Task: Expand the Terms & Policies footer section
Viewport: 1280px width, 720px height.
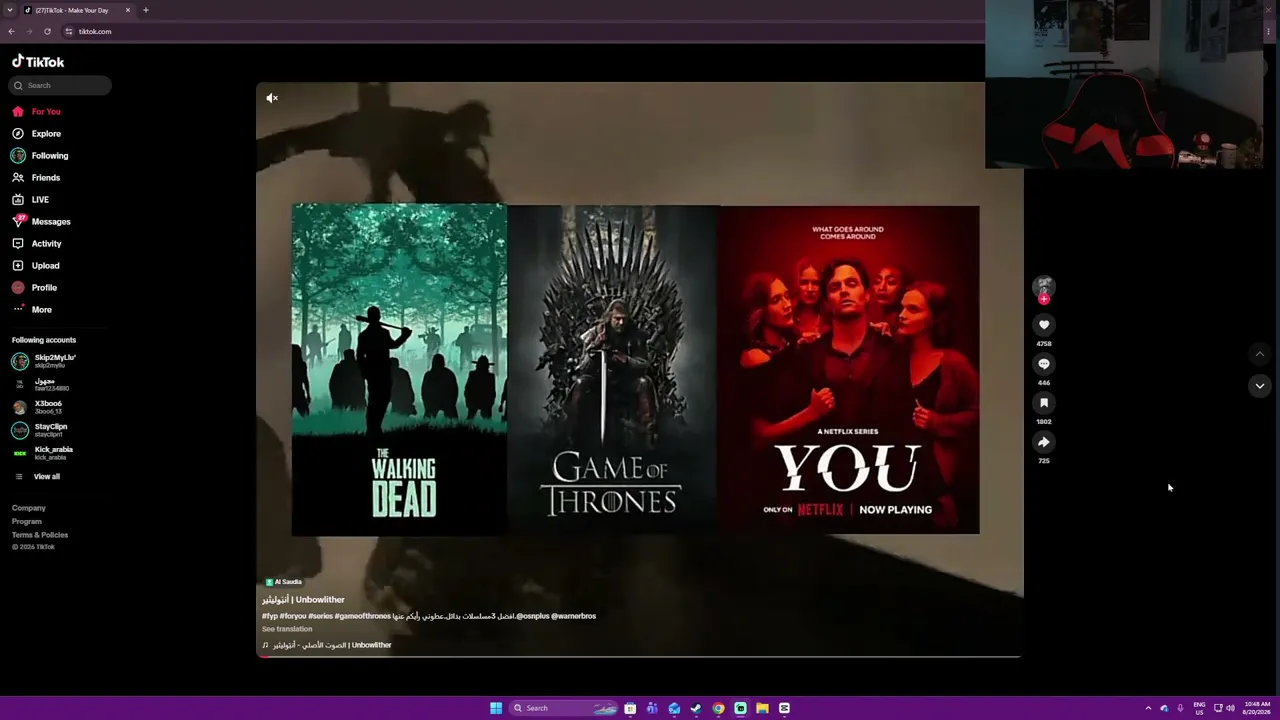Action: tap(40, 535)
